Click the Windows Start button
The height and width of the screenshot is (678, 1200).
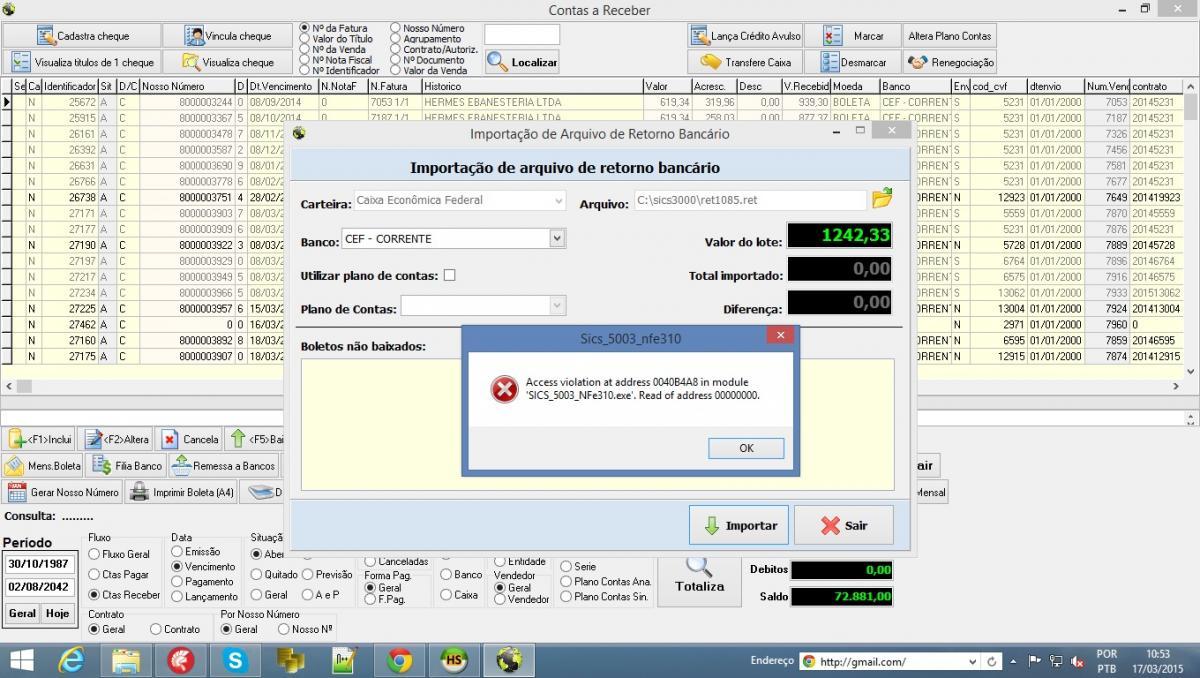(x=20, y=660)
